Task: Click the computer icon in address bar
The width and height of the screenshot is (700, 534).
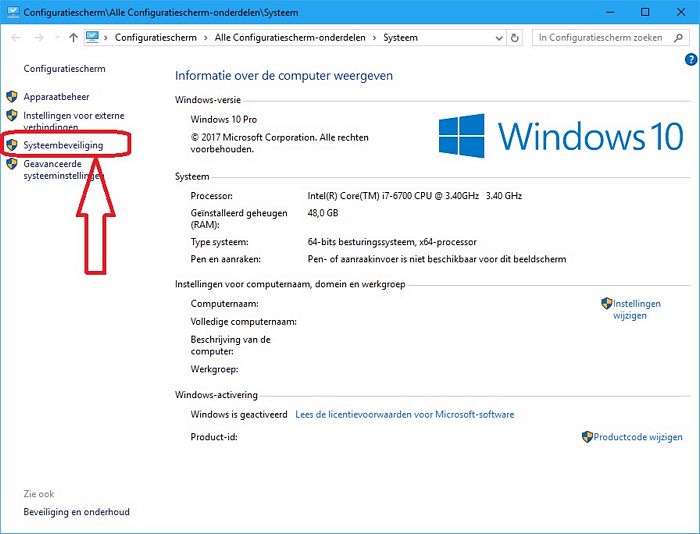Action: (92, 37)
